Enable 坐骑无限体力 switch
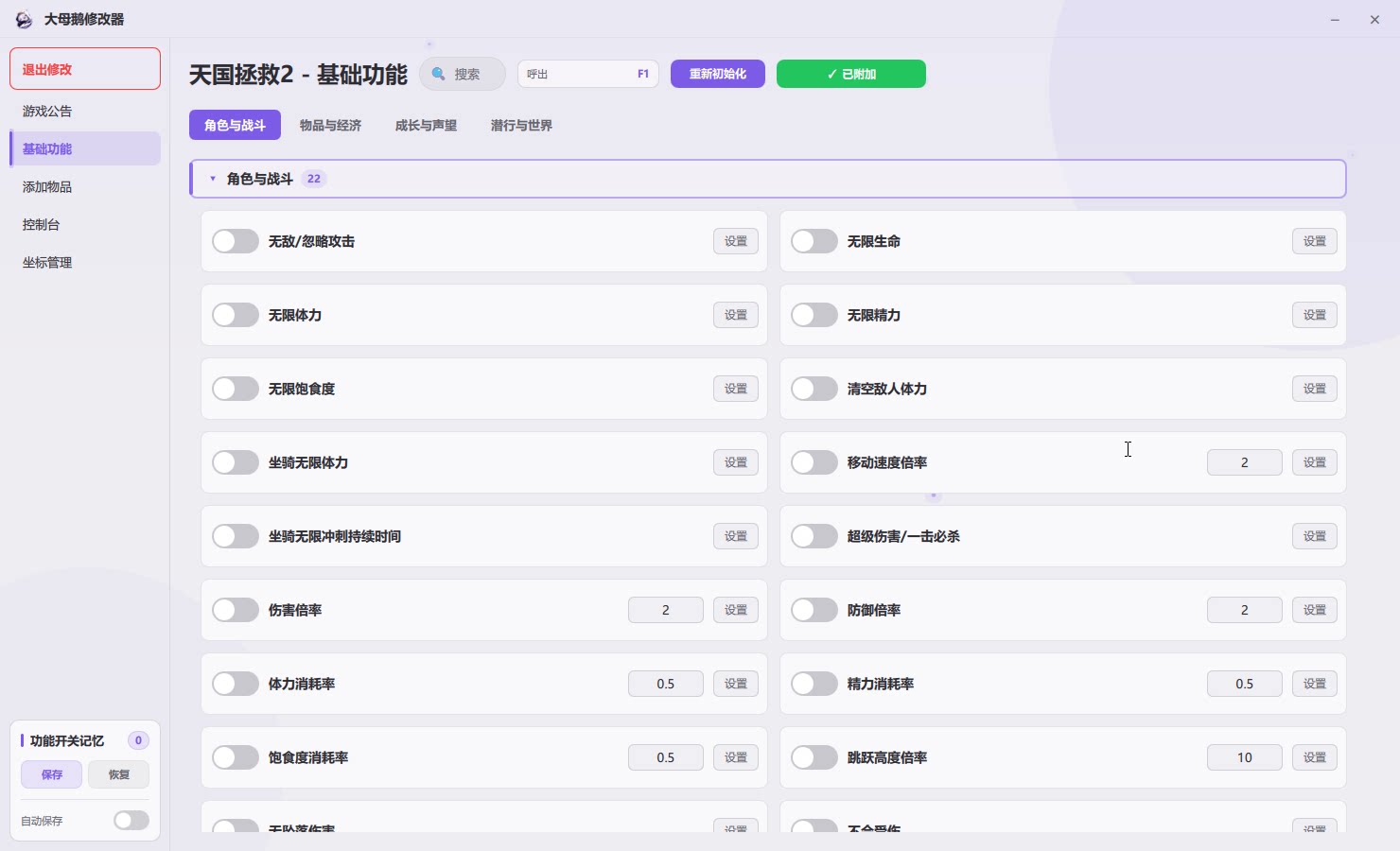Screen dimensions: 1400x851 tap(236, 462)
